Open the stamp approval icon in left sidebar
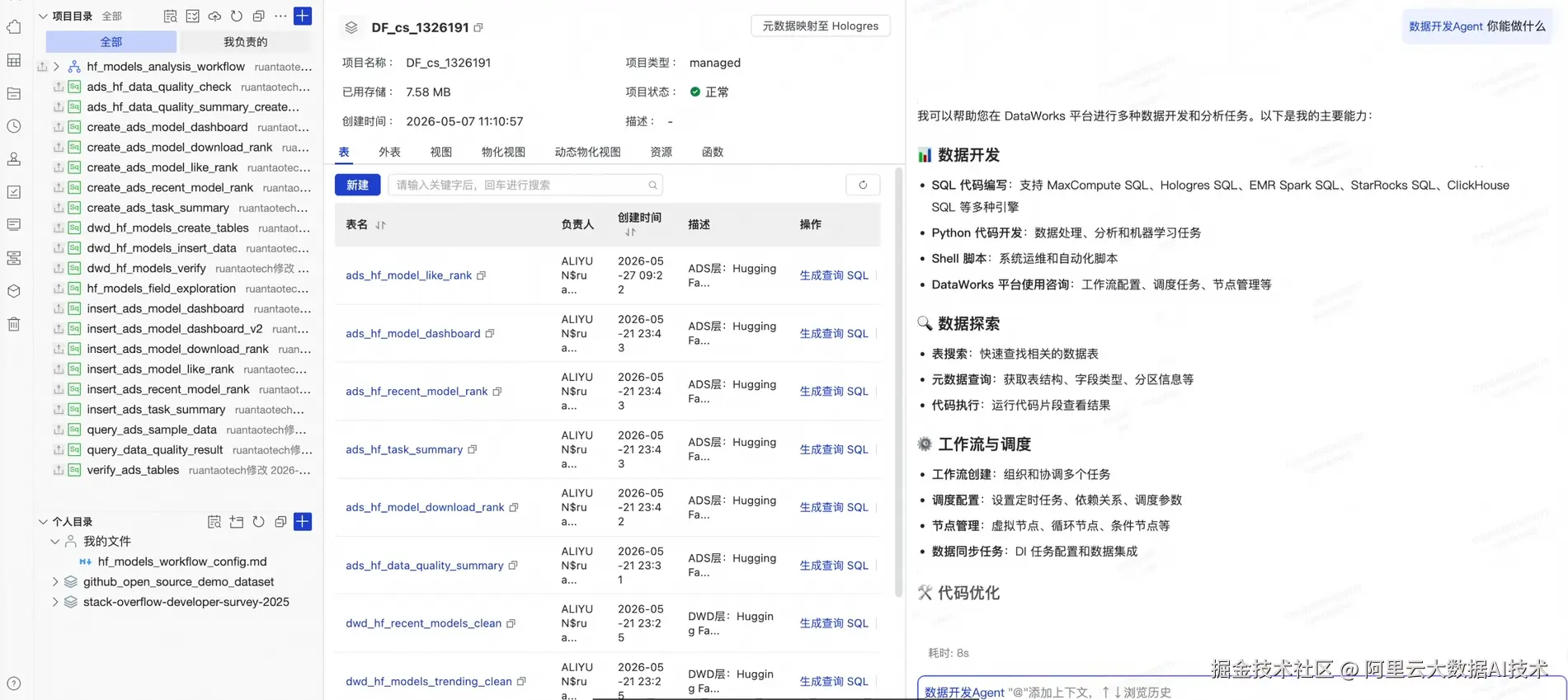 (14, 159)
